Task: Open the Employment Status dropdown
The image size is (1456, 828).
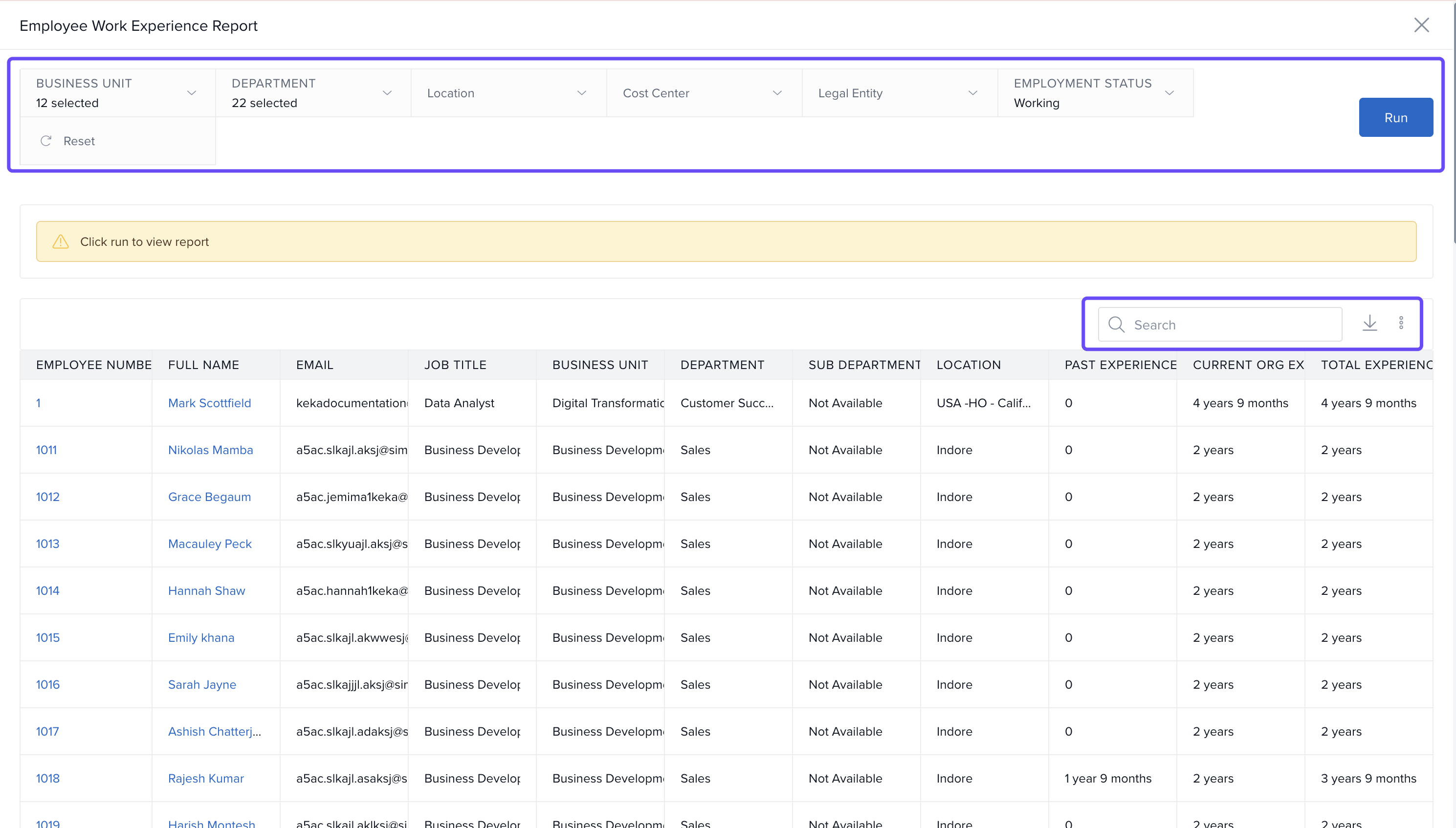Action: pyautogui.click(x=1169, y=93)
